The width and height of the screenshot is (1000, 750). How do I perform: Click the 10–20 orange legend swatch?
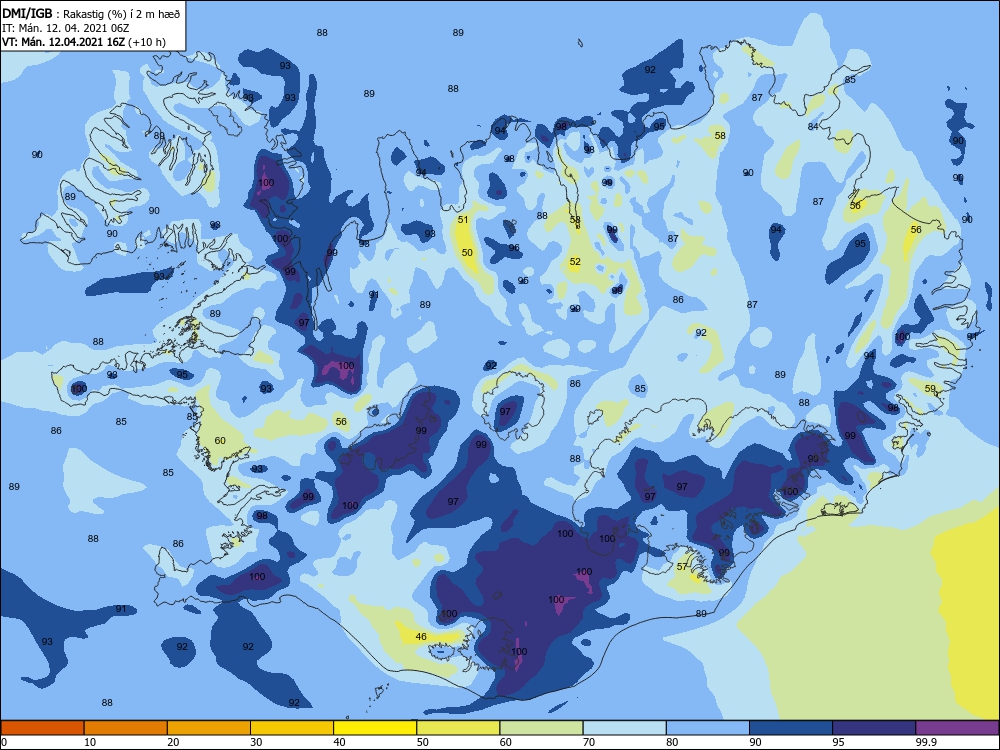coord(126,728)
